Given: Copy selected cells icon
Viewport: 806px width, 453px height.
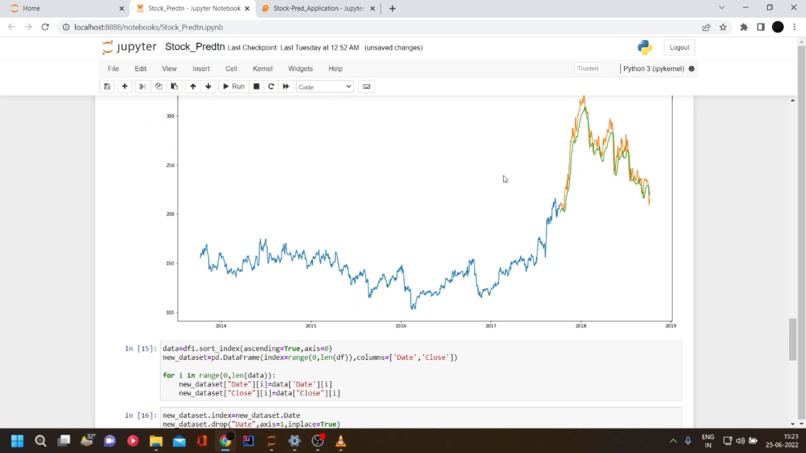Looking at the screenshot, I should click(x=158, y=86).
